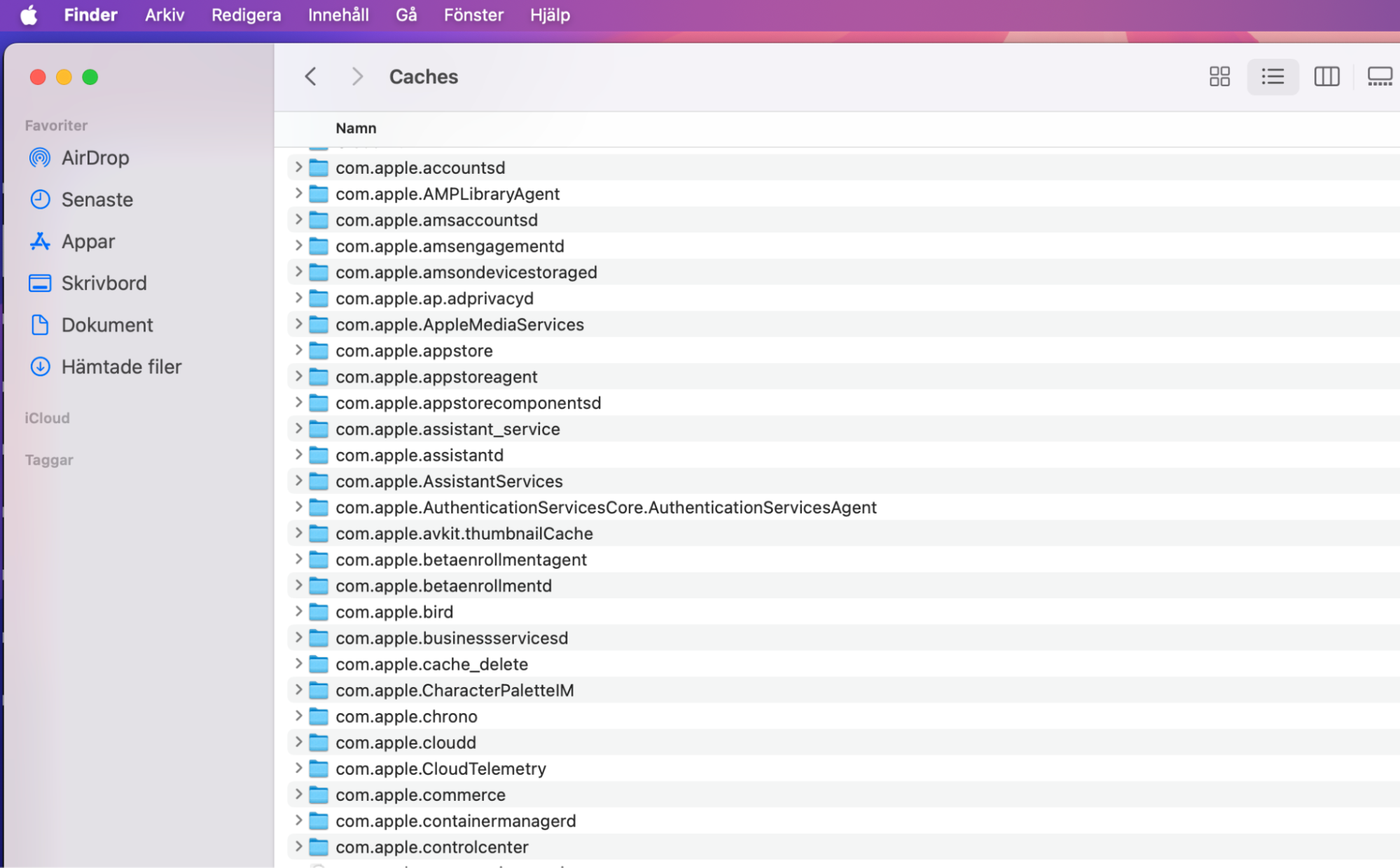Sort by the Namn column header

coord(356,128)
